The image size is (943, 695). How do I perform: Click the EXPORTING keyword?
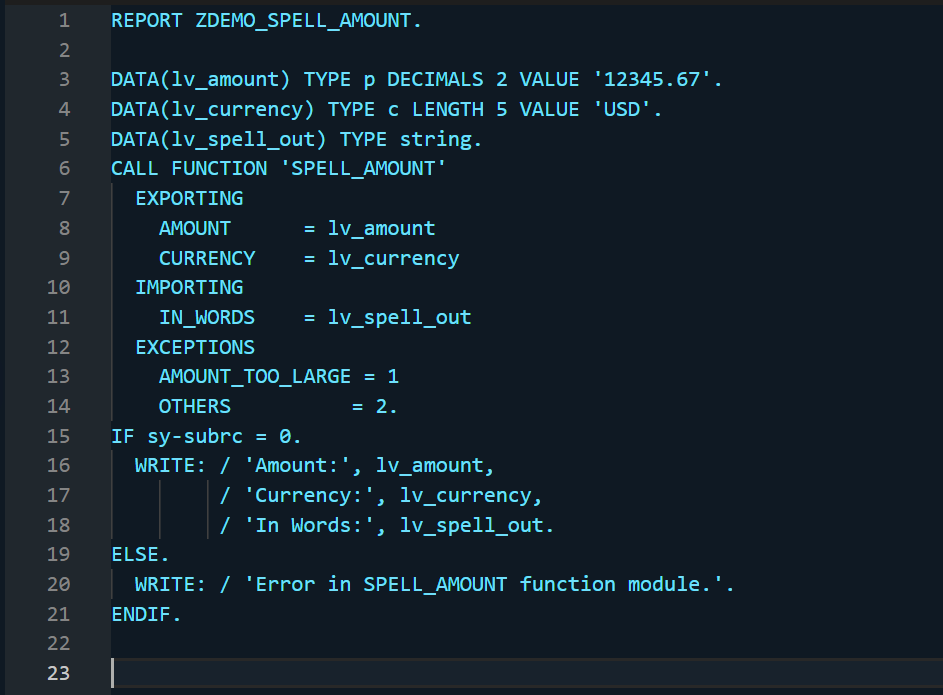(x=189, y=198)
